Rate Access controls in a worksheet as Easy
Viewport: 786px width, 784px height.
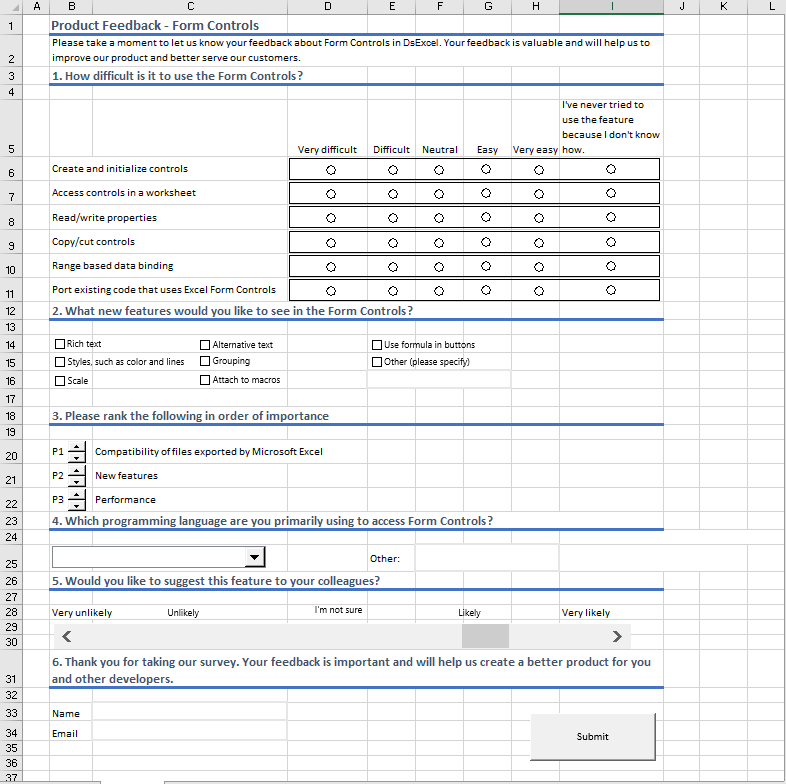pos(486,193)
